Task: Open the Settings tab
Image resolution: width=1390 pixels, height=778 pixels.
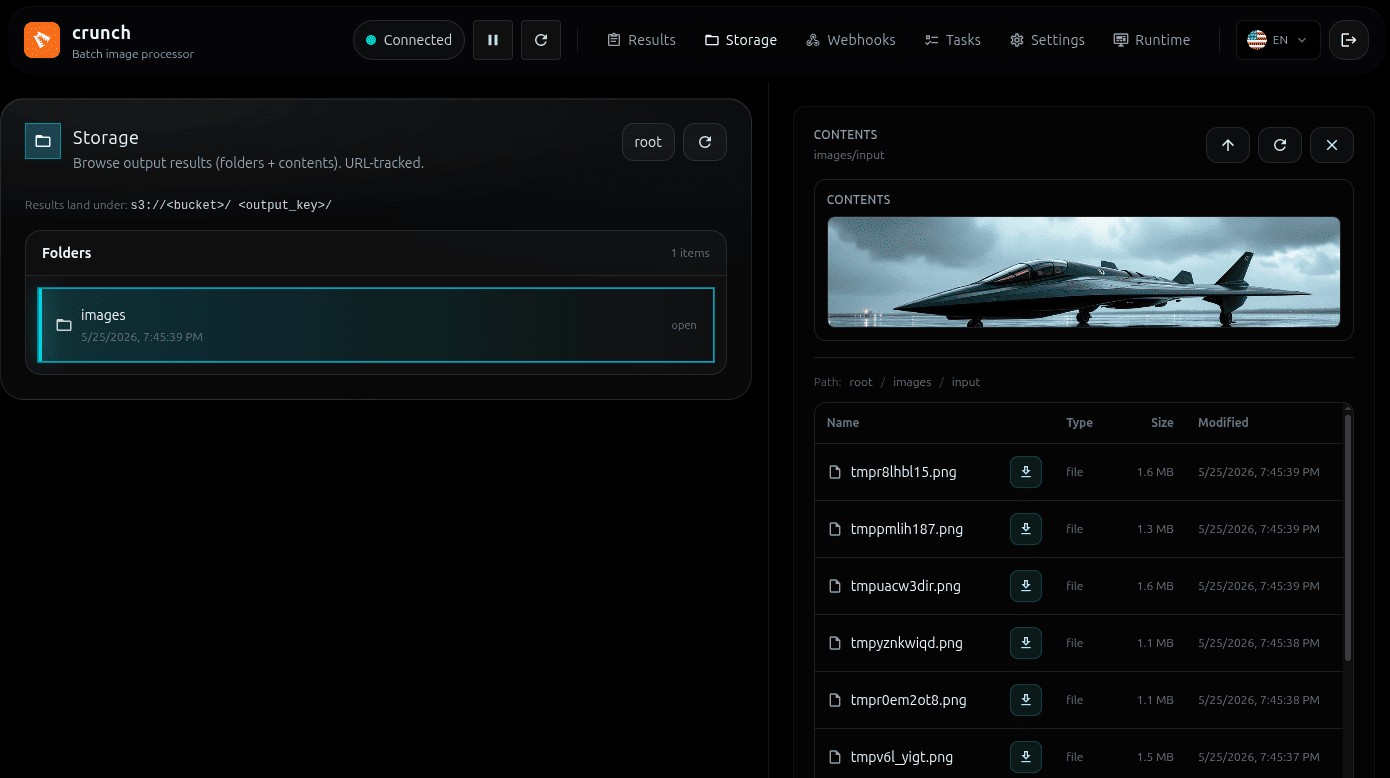Action: tap(1047, 40)
